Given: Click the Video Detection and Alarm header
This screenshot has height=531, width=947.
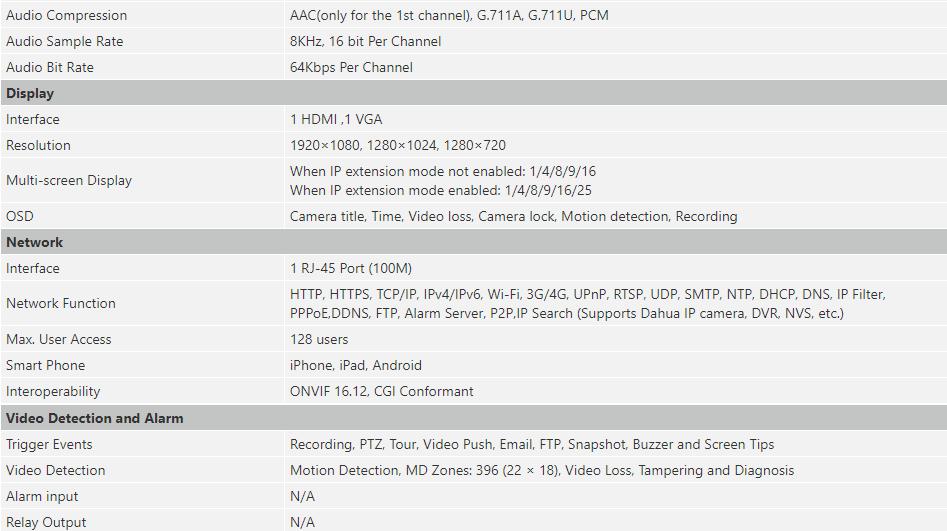Looking at the screenshot, I should point(474,418).
